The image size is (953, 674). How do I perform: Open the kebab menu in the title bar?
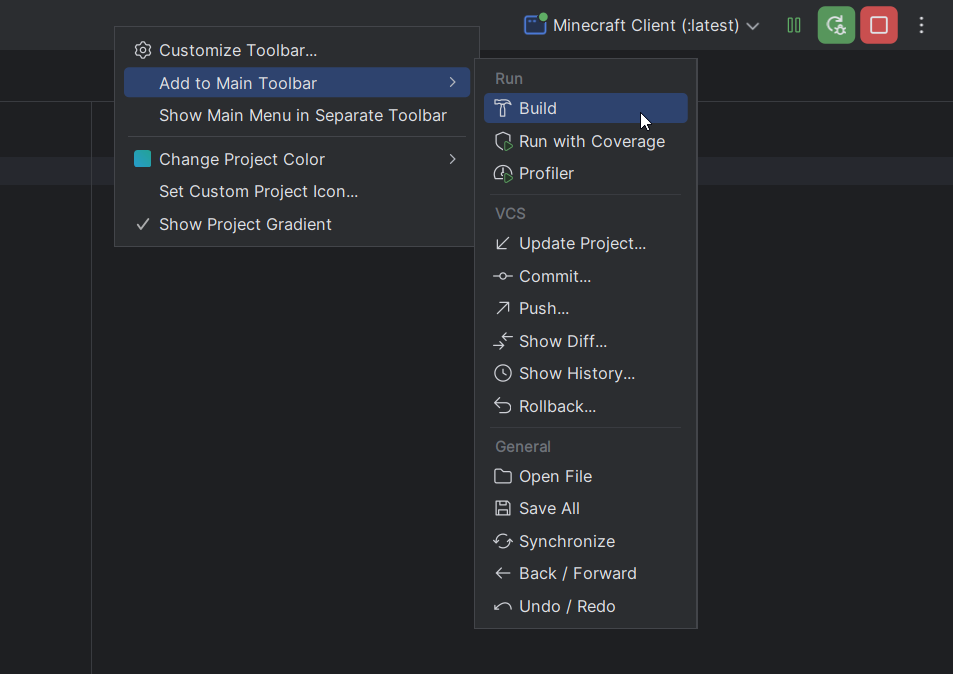pos(921,25)
